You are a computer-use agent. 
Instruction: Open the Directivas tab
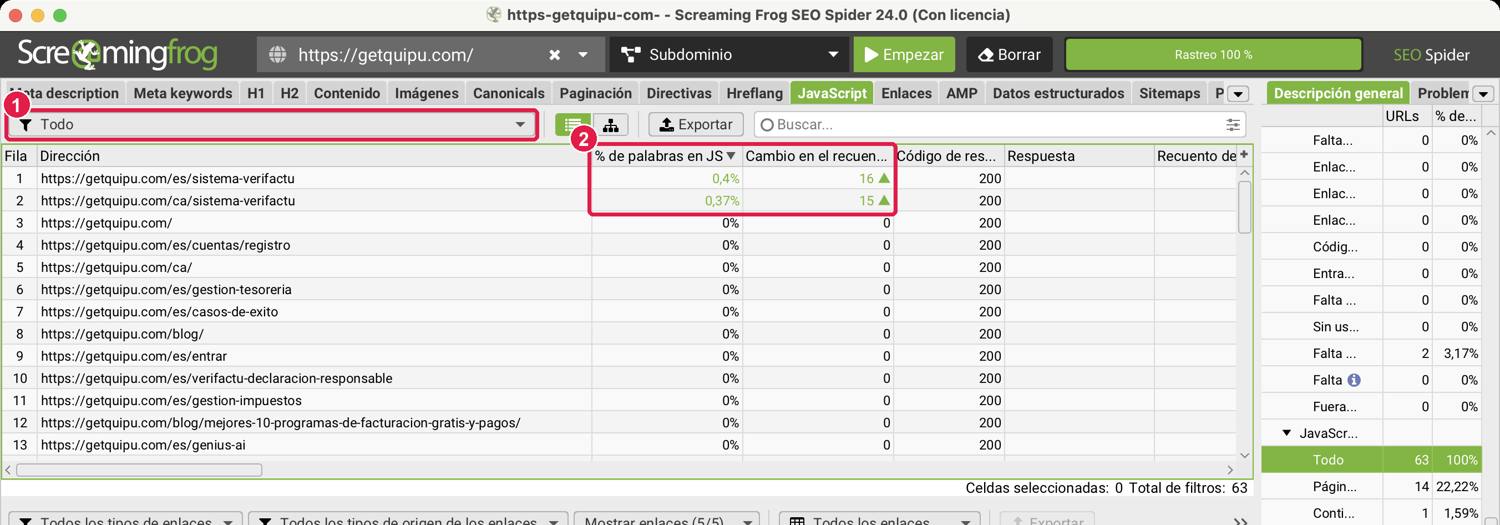679,93
